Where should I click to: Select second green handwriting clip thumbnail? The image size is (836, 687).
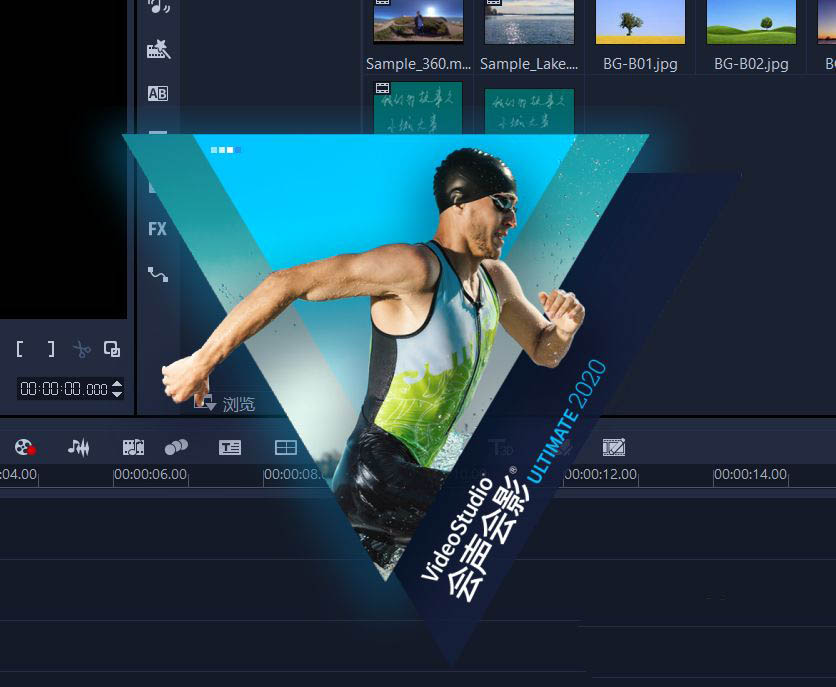pyautogui.click(x=529, y=111)
